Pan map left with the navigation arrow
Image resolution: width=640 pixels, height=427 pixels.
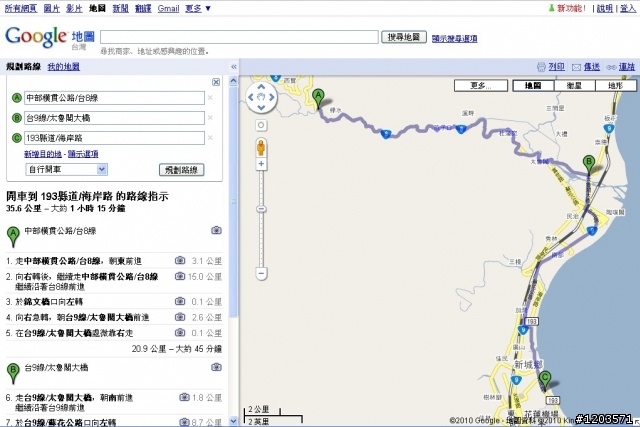251,97
